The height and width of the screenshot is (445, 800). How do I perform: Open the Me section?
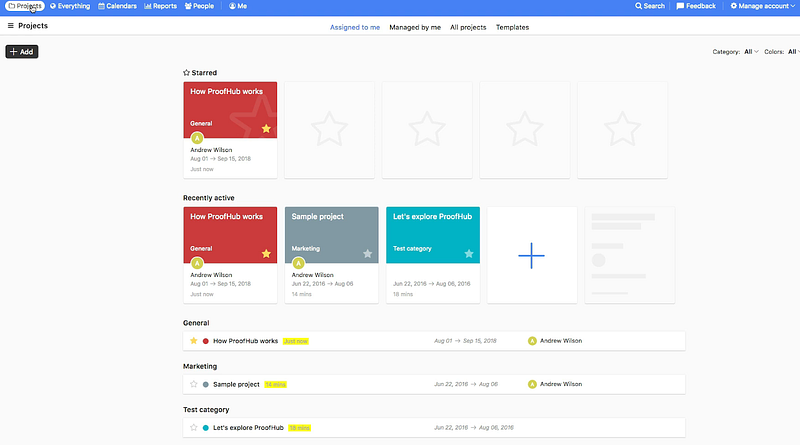click(x=238, y=6)
